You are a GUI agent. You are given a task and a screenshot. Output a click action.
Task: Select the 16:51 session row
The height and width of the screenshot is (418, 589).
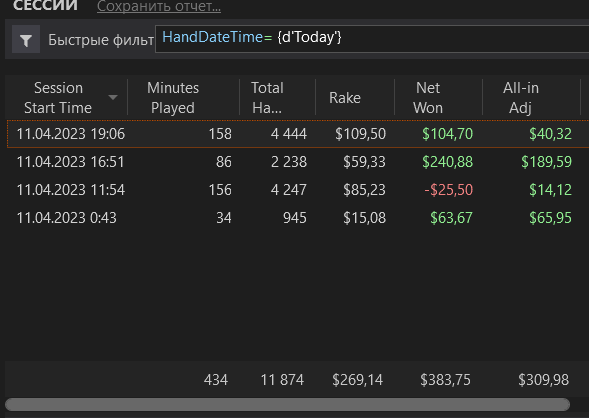point(298,162)
